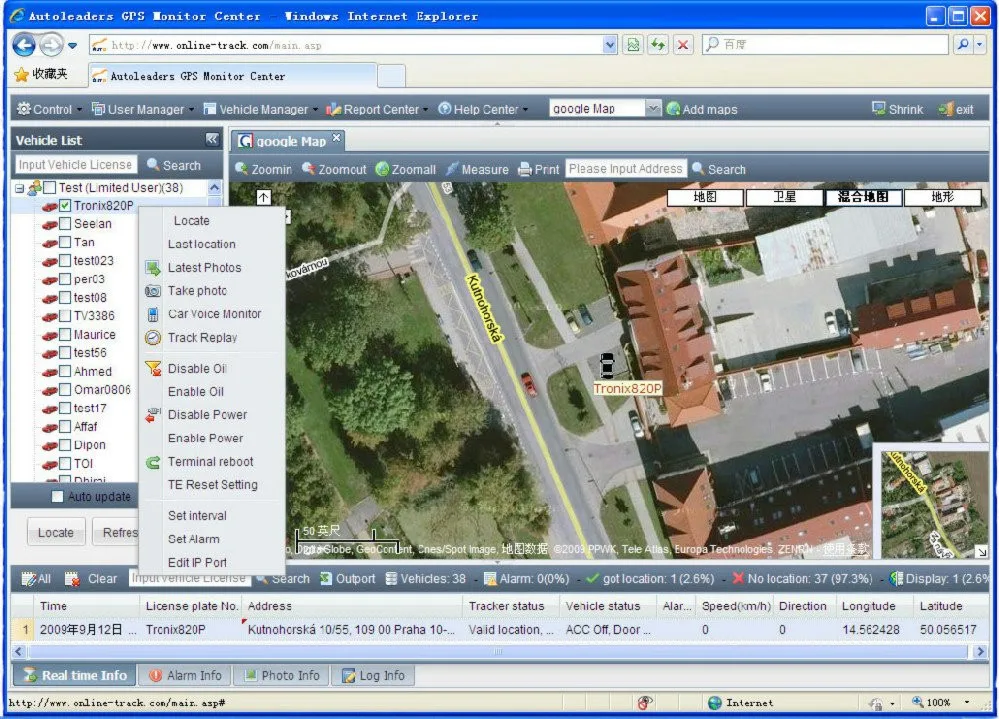Click the IE stop loading X icon
999x719 pixels.
pos(683,45)
